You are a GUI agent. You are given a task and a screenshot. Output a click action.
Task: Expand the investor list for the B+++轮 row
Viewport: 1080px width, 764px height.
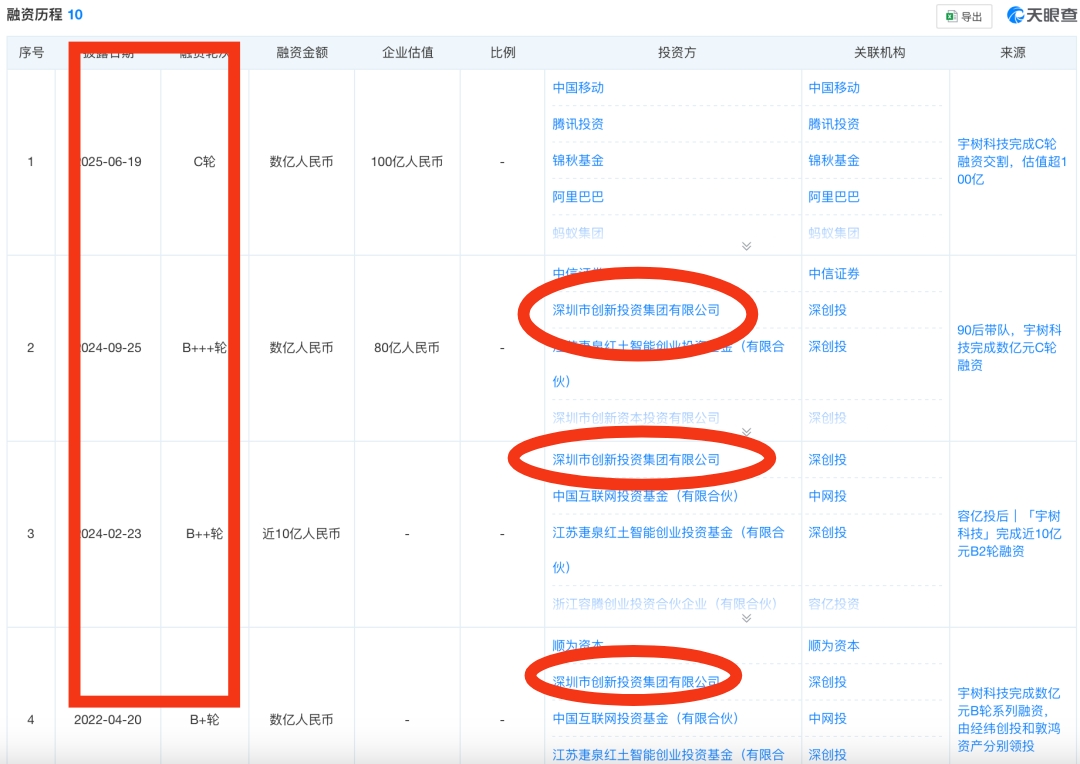pos(746,432)
